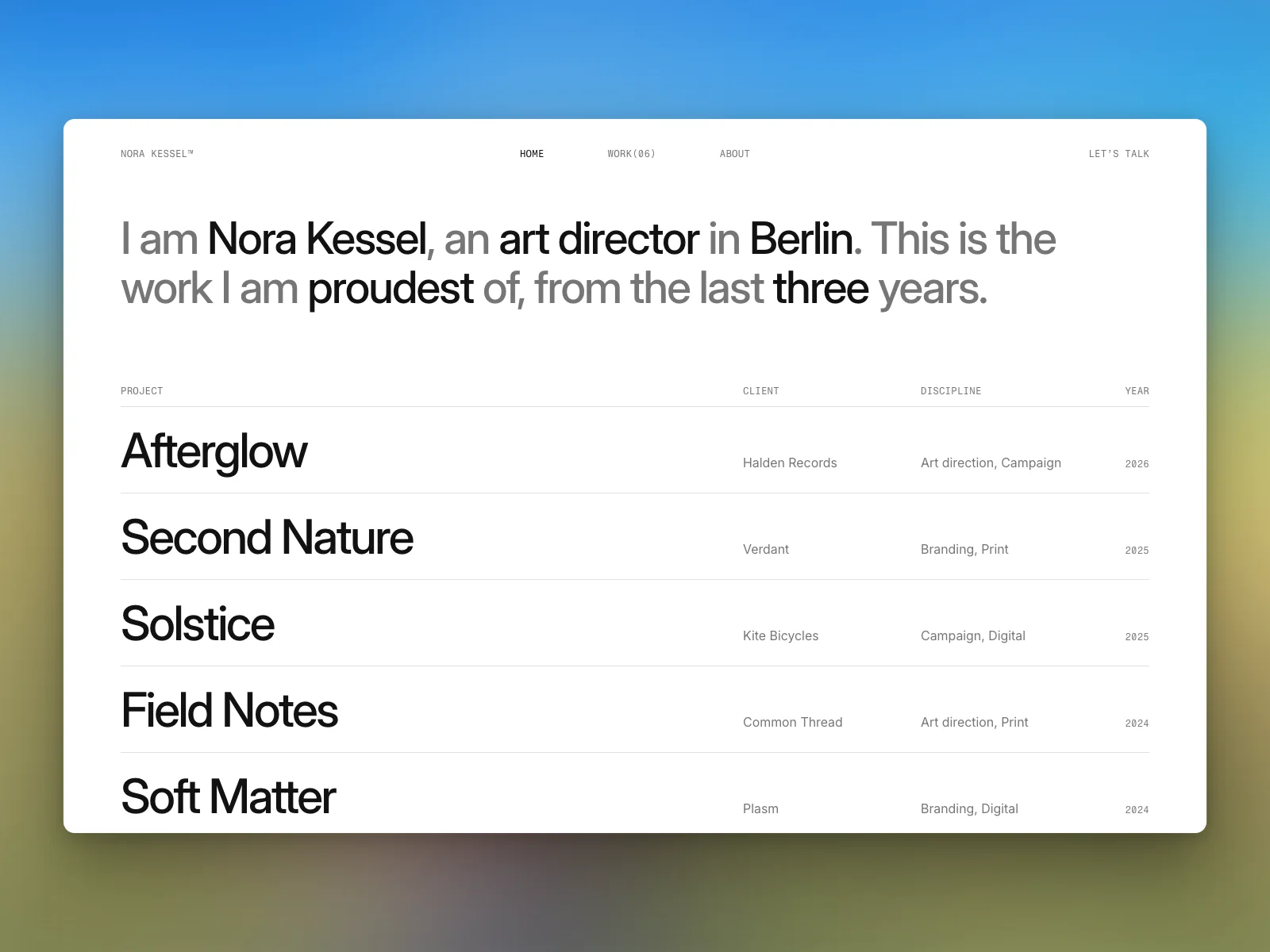This screenshot has width=1270, height=952.
Task: Click year 2024 in Field Notes row
Action: pyautogui.click(x=1137, y=724)
